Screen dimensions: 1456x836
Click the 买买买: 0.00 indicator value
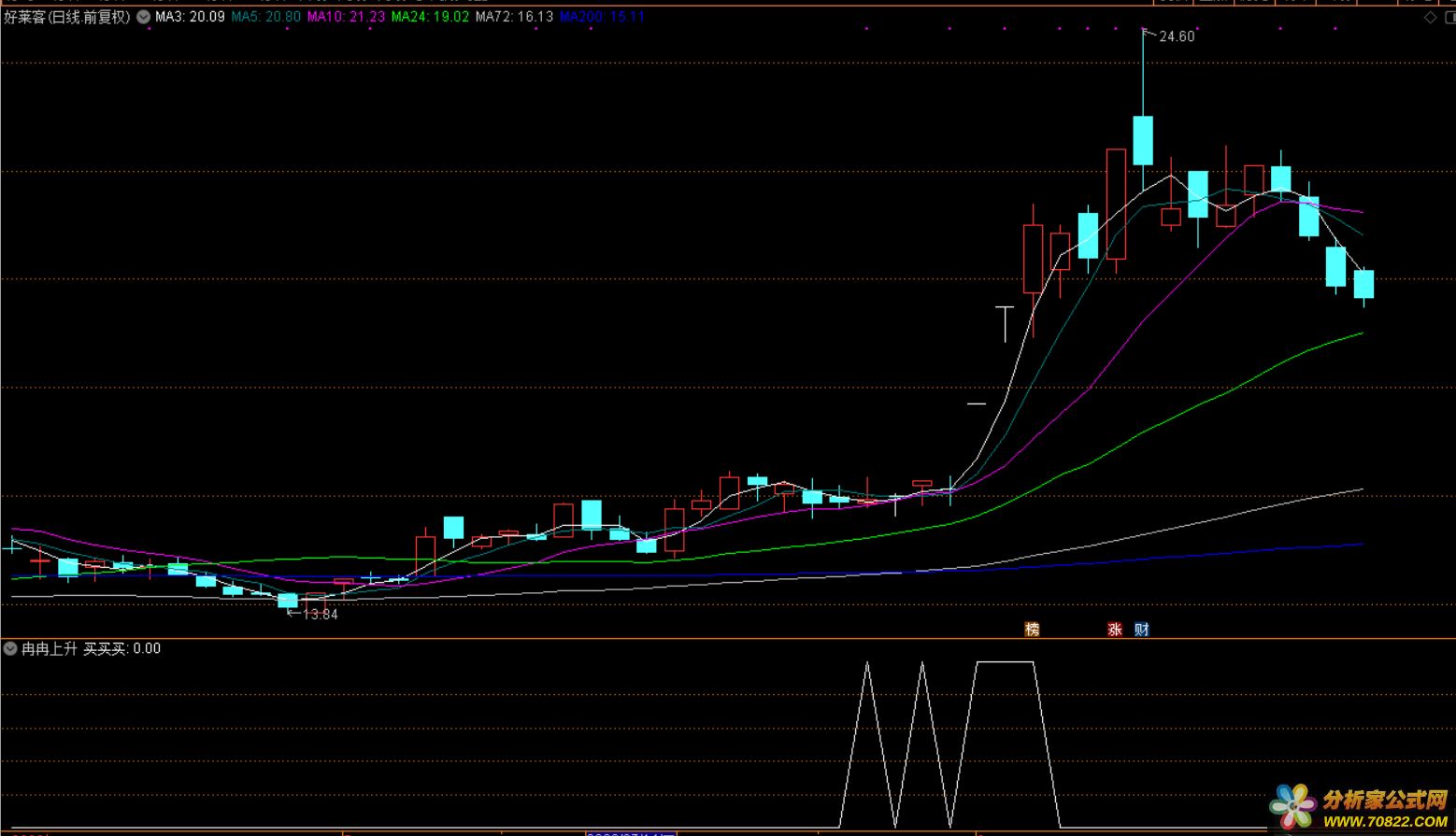click(122, 648)
